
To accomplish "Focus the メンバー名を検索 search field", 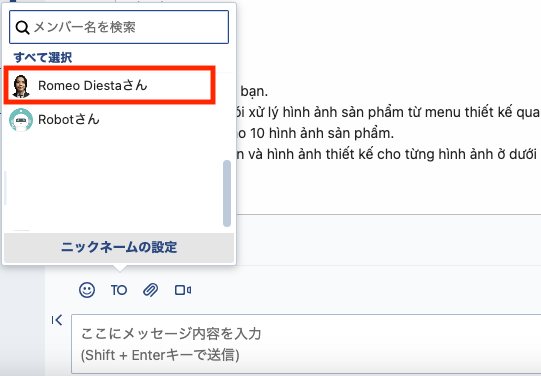I will [x=119, y=27].
